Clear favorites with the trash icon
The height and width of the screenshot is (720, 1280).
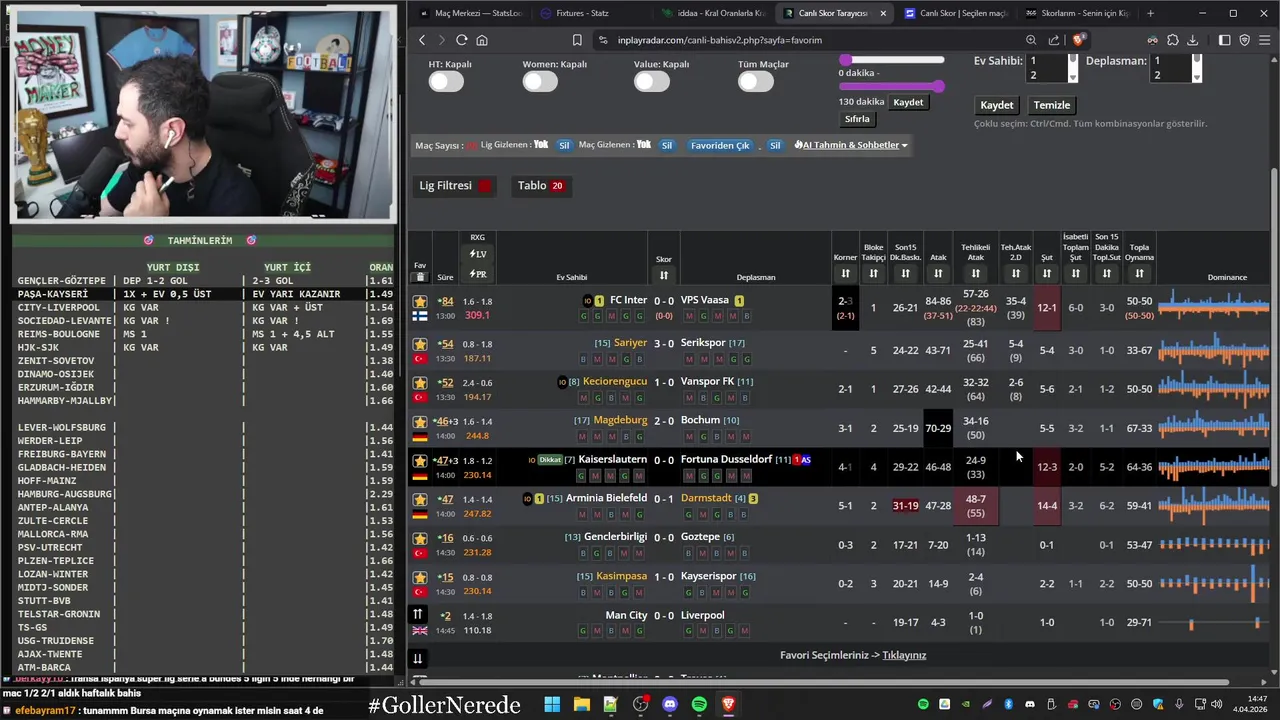tap(420, 277)
